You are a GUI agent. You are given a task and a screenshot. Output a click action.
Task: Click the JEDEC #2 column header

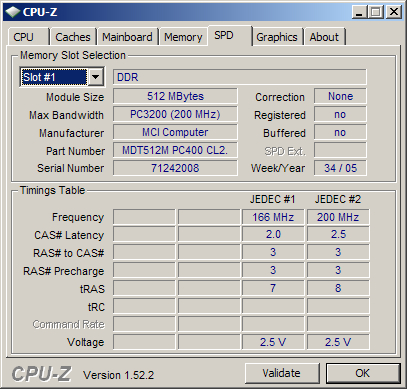[338, 199]
